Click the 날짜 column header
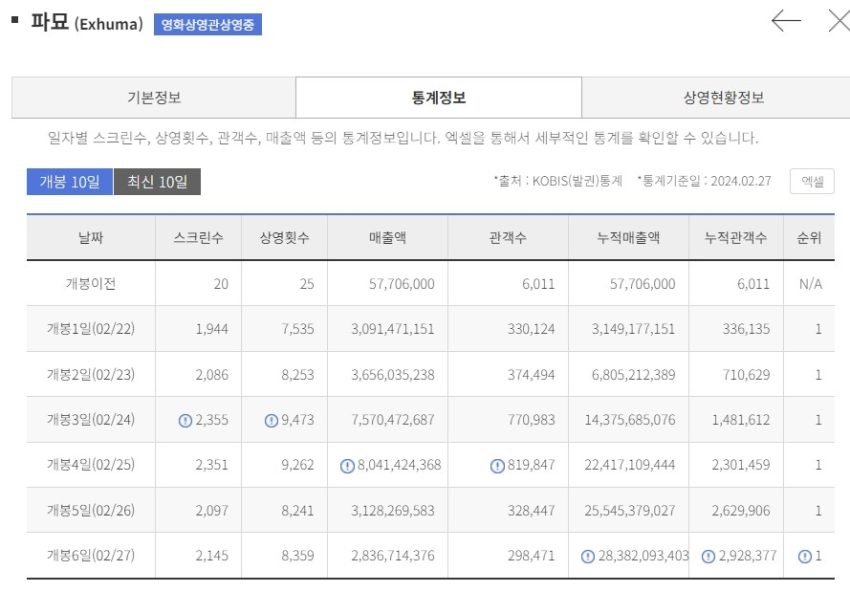The width and height of the screenshot is (850, 592). pyautogui.click(x=91, y=237)
